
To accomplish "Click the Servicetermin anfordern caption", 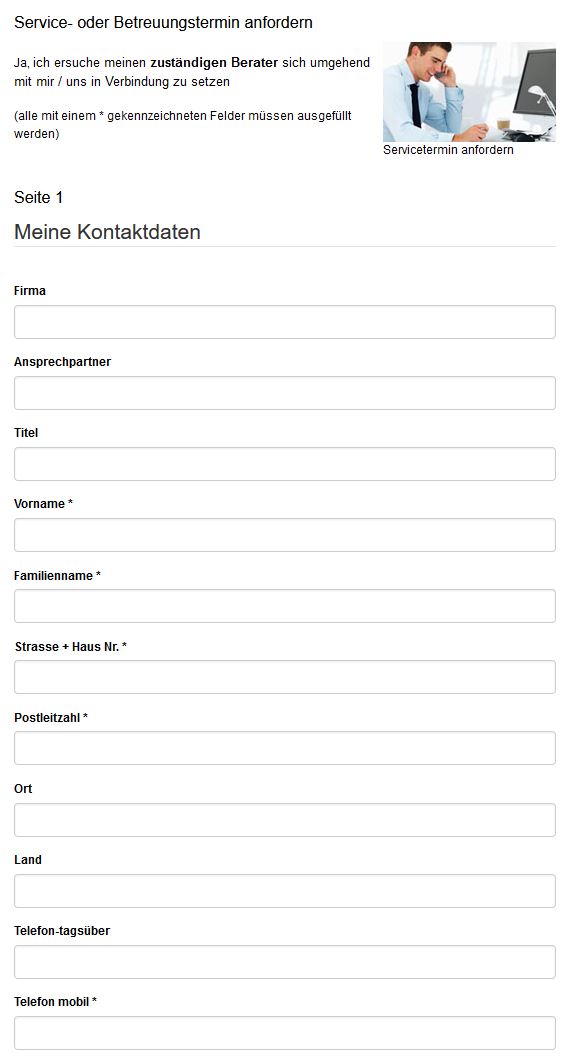I will click(448, 150).
